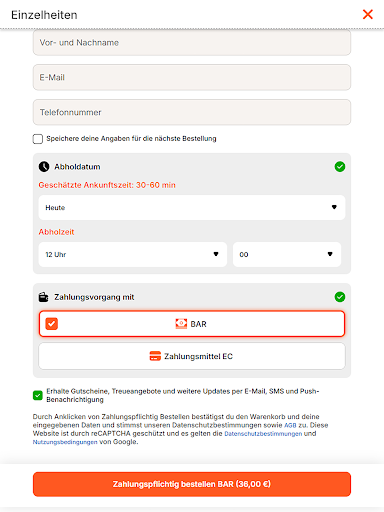Open the Heute pickup date dropdown
The image size is (384, 512).
point(192,207)
